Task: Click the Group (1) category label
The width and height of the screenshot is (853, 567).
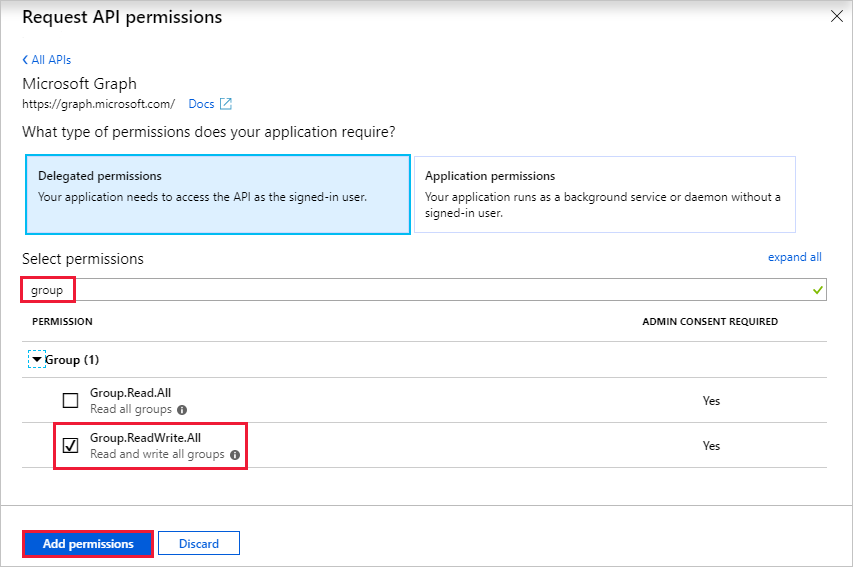Action: pyautogui.click(x=72, y=360)
